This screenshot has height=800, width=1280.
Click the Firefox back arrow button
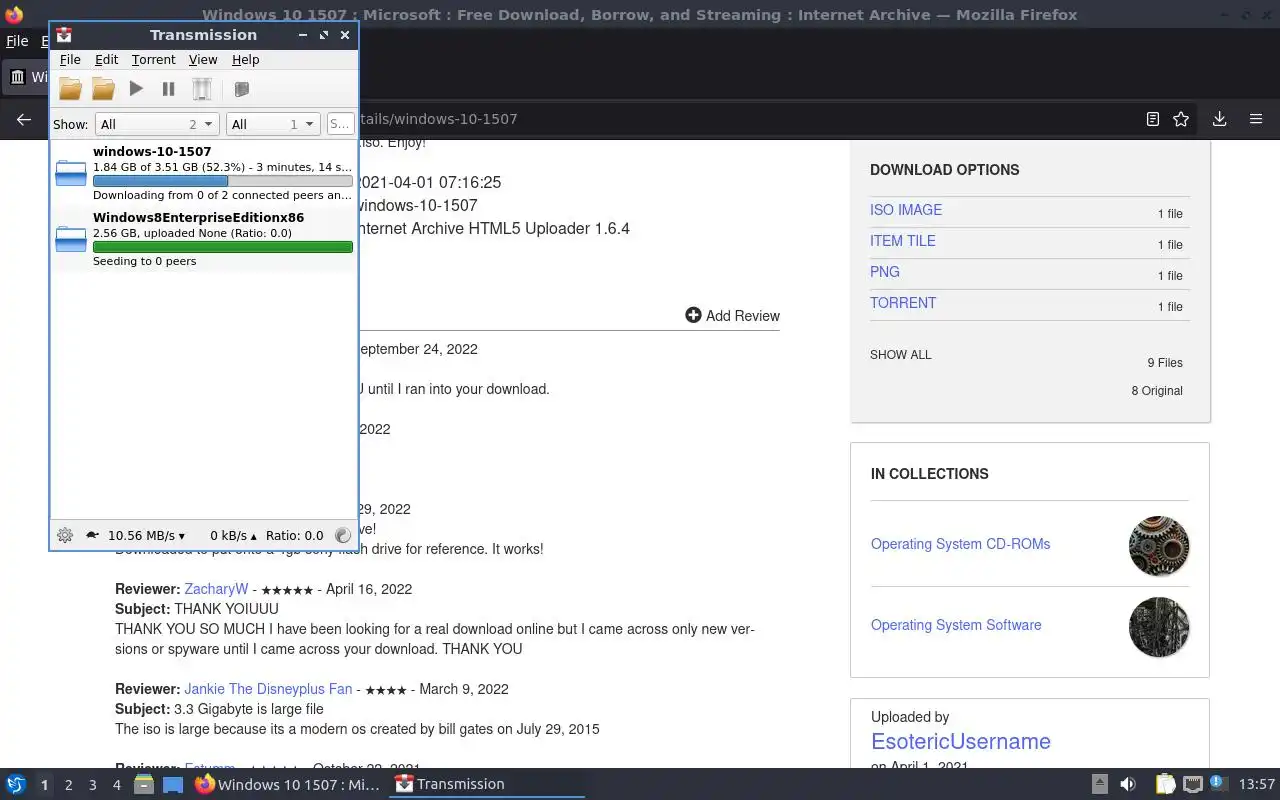[x=24, y=119]
